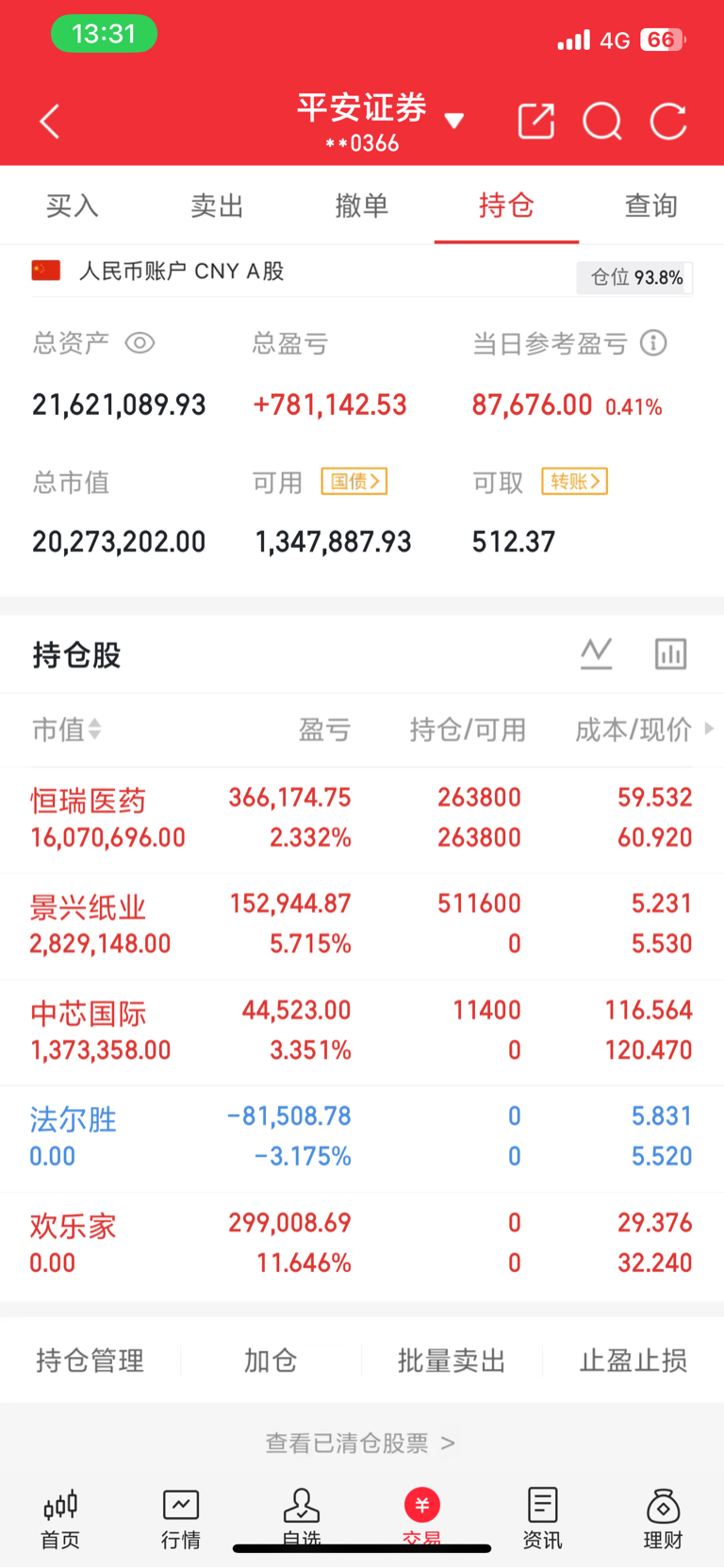724x1568 pixels.
Task: Switch to the 撤单 tab
Action: 362,206
